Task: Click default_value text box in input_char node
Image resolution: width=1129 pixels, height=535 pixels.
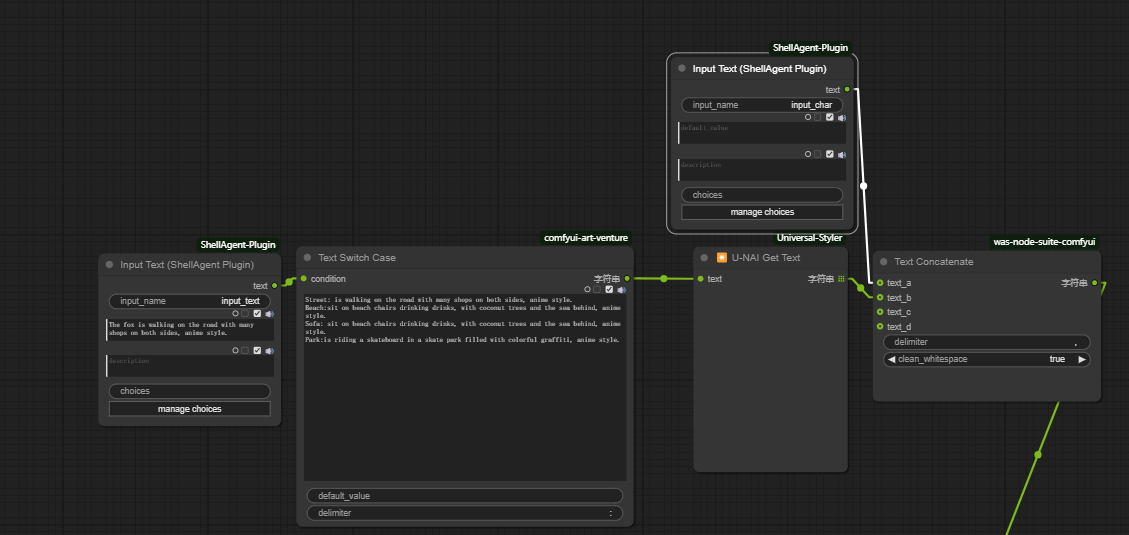Action: pos(762,133)
